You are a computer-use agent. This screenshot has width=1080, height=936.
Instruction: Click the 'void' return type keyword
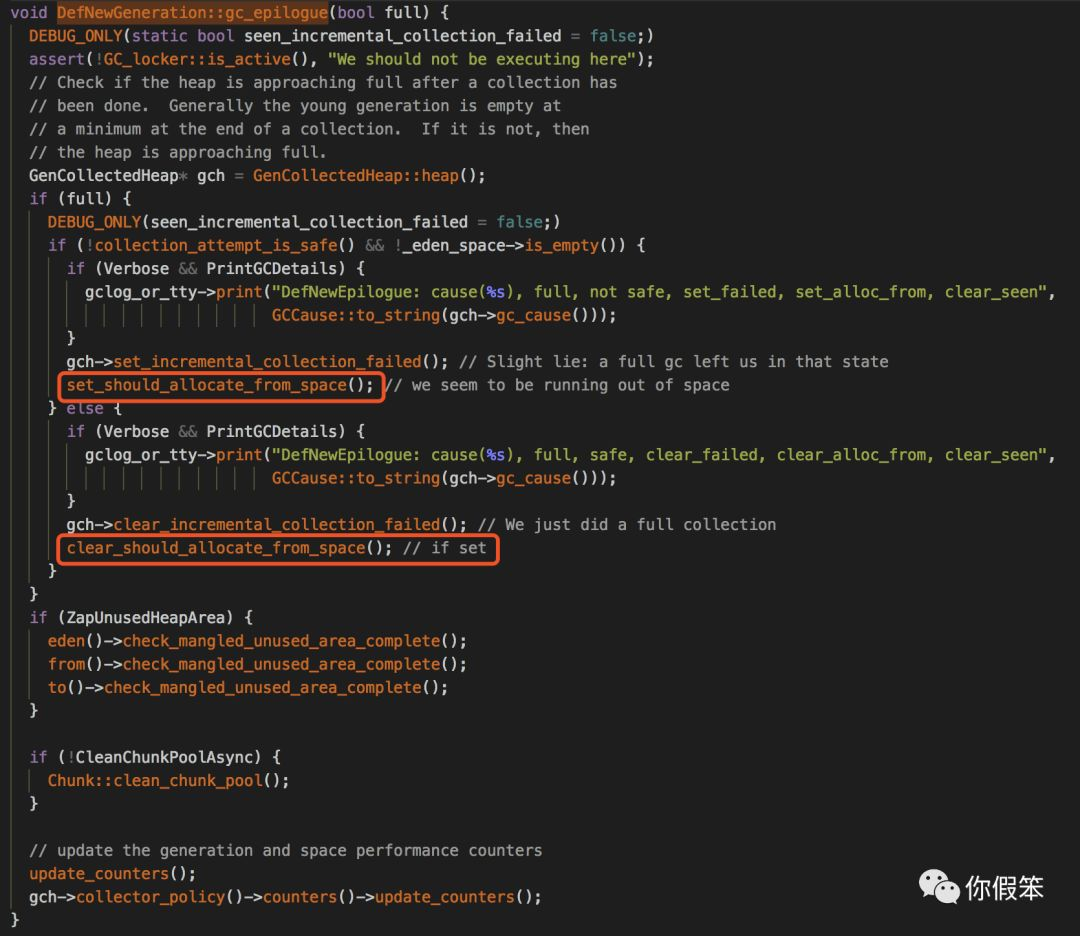point(29,12)
